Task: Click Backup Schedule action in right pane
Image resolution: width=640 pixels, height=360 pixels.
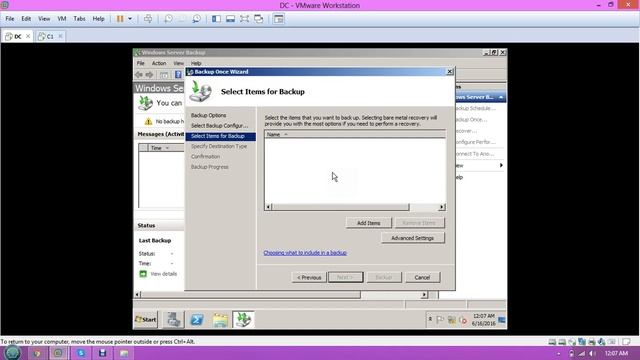Action: [x=476, y=109]
